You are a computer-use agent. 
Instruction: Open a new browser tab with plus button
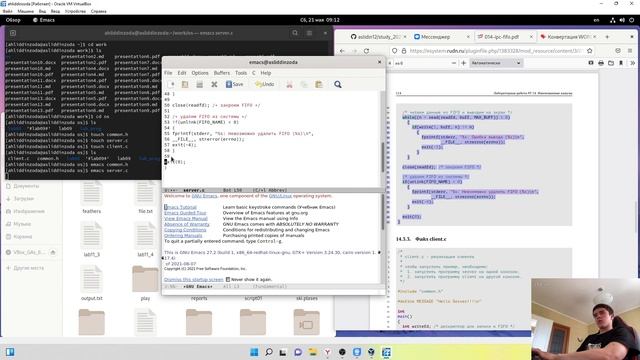607,37
